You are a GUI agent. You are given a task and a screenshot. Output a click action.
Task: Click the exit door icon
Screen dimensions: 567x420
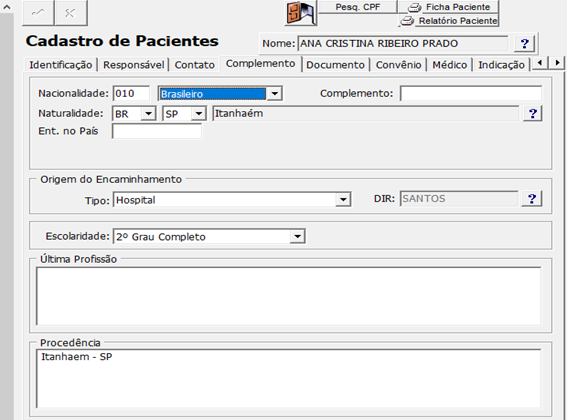(x=300, y=13)
